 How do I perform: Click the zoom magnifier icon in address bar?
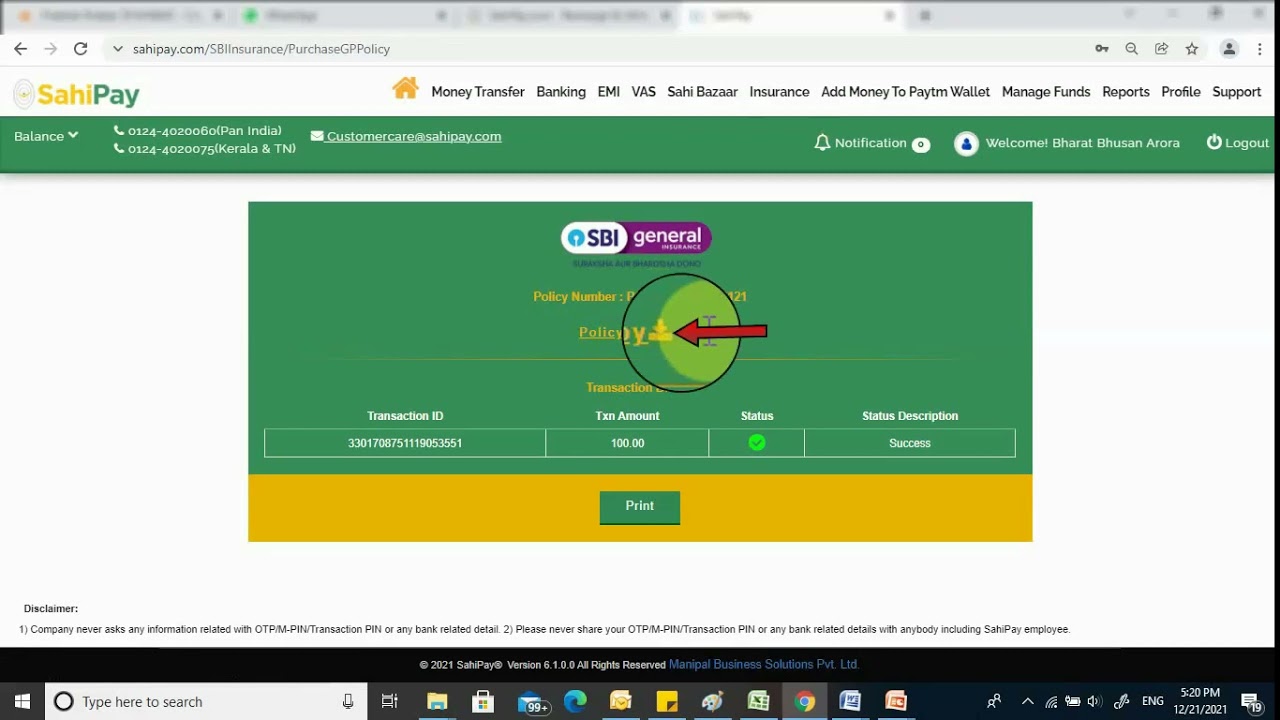click(x=1132, y=48)
